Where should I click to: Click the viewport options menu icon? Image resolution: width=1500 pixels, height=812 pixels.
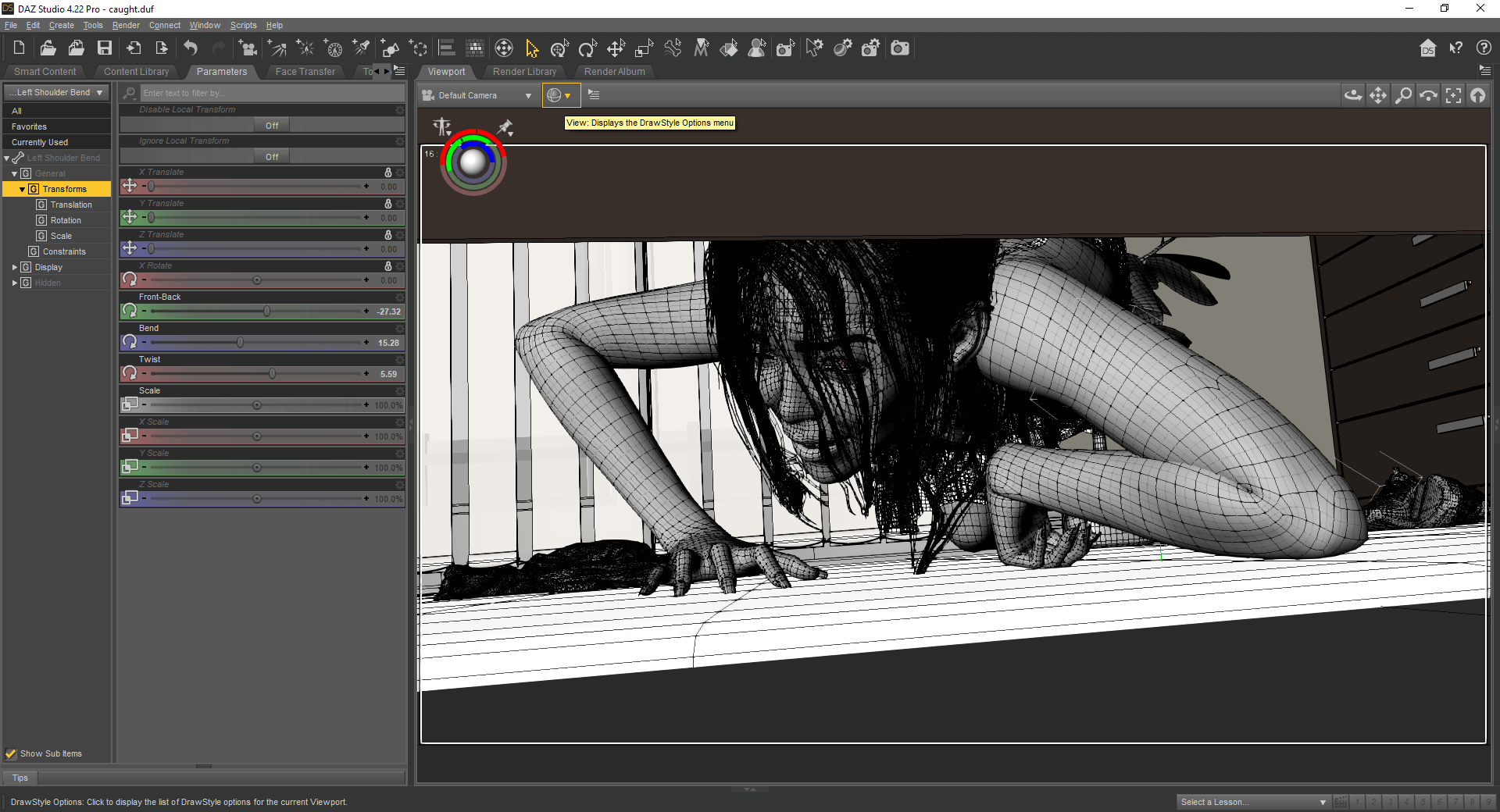(x=594, y=95)
